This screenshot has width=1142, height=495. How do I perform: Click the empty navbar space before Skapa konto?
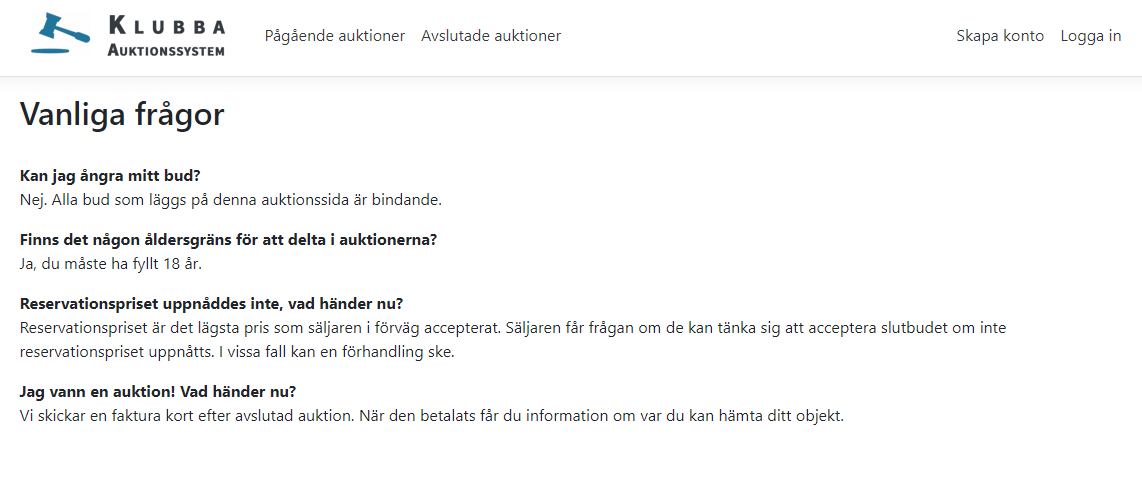pyautogui.click(x=757, y=36)
